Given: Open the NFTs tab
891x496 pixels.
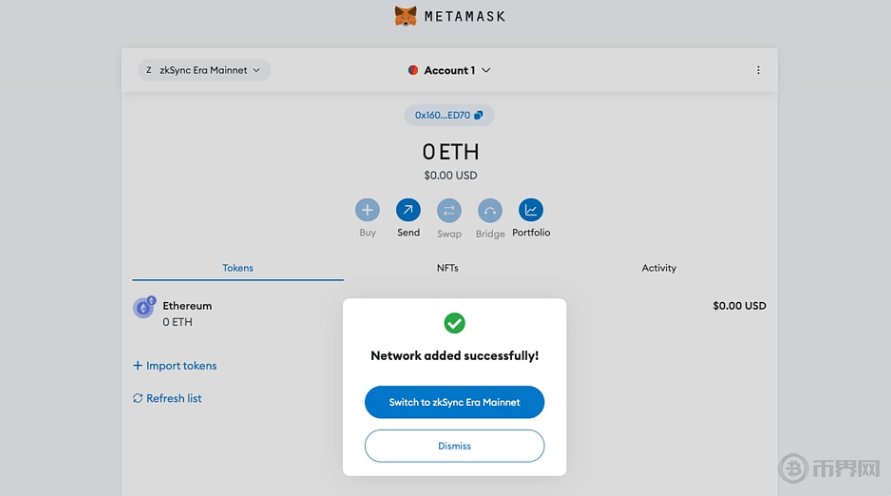Looking at the screenshot, I should pos(448,268).
